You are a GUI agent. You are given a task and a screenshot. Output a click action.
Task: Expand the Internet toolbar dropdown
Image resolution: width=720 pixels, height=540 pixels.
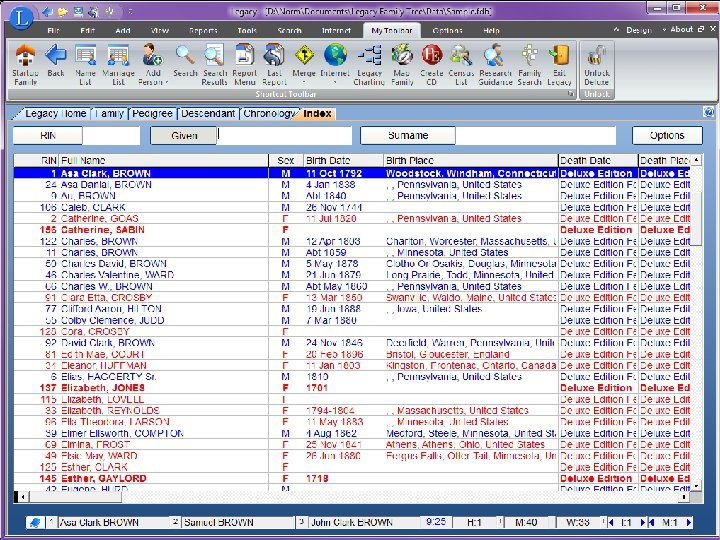click(x=335, y=83)
